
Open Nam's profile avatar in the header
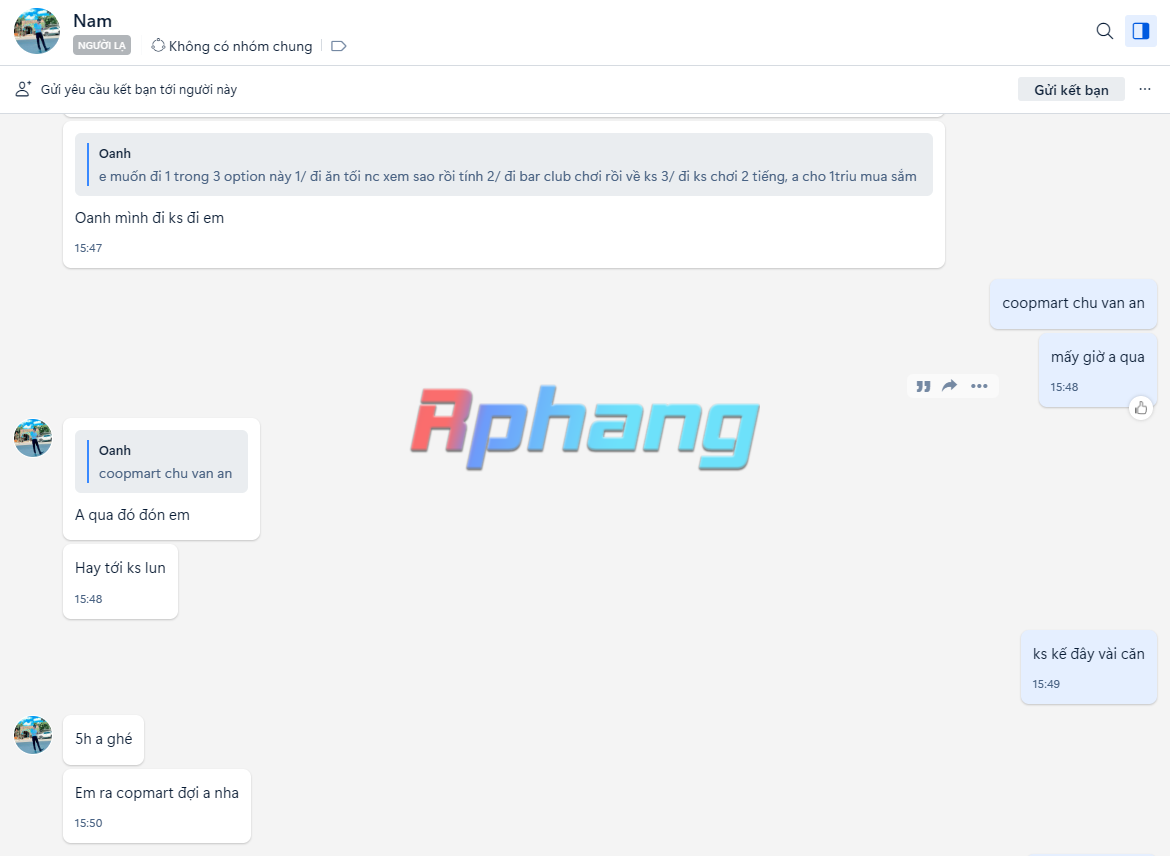(x=37, y=31)
